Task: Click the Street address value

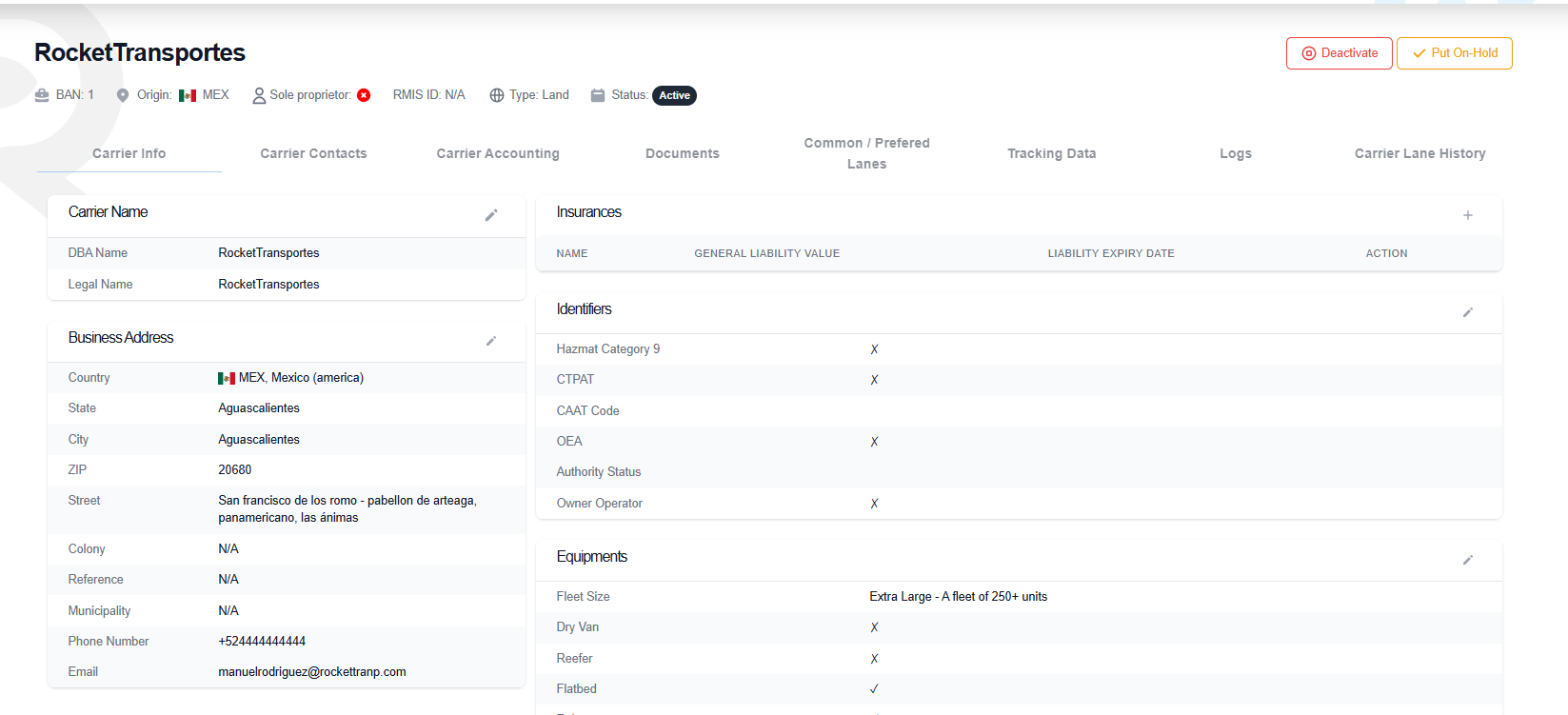Action: point(347,509)
